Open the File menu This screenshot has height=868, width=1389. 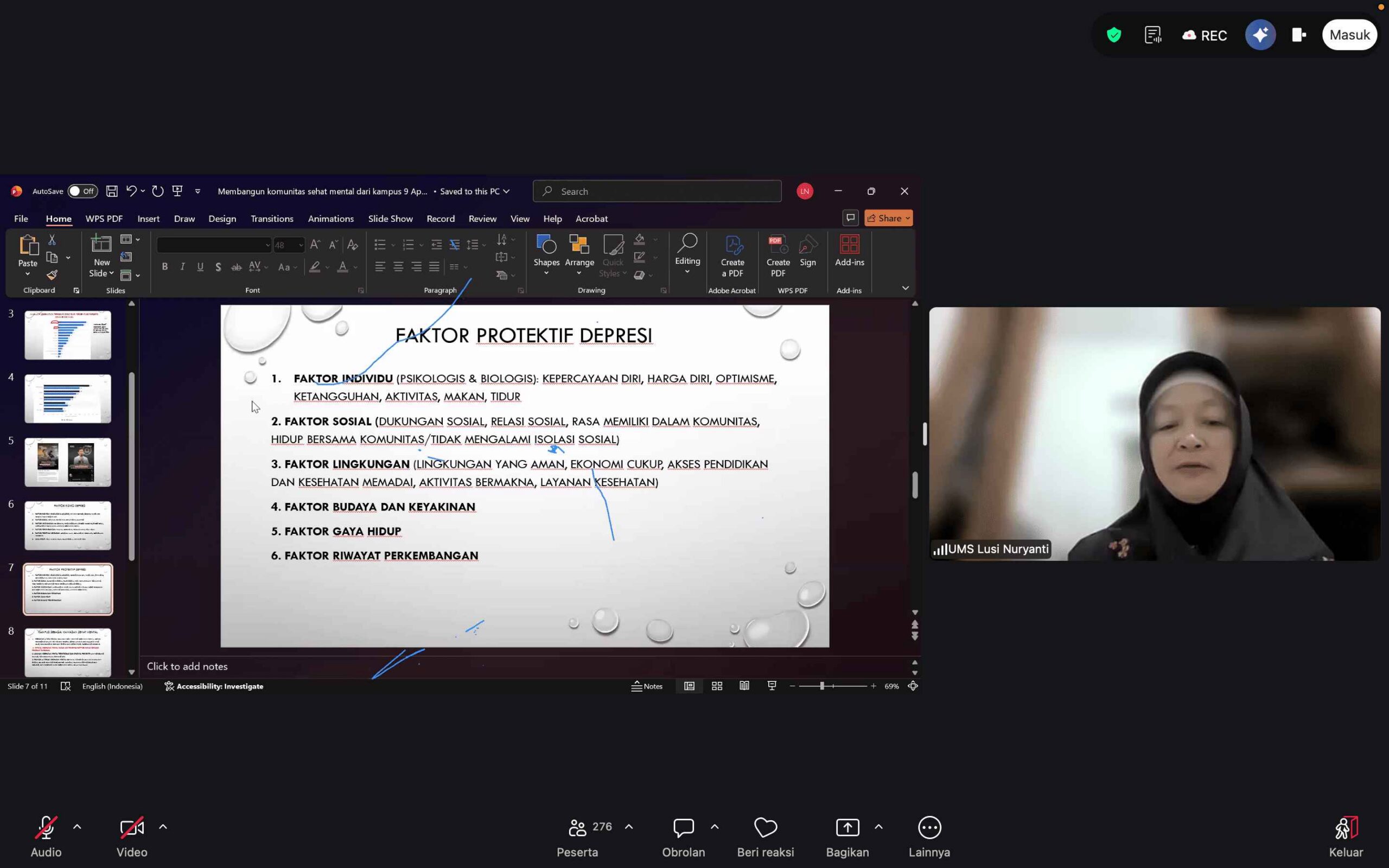point(21,219)
